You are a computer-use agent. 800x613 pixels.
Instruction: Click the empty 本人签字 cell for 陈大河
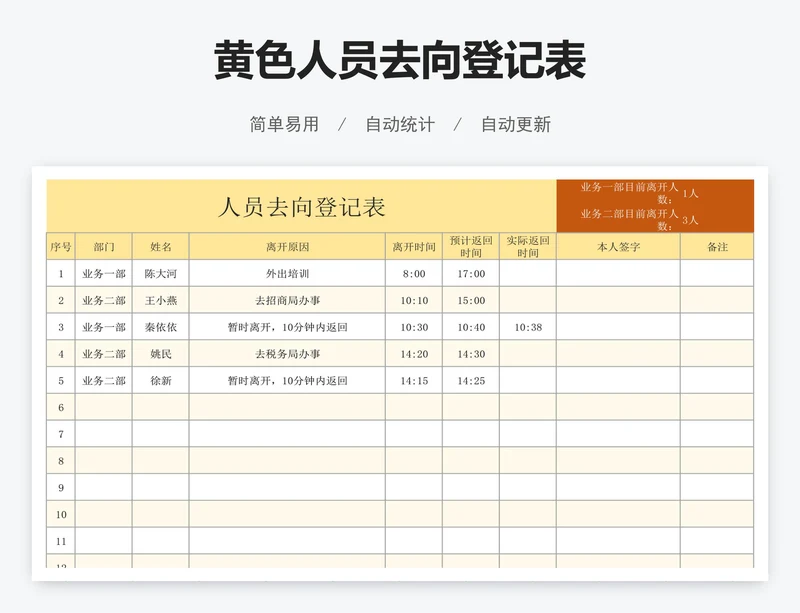click(618, 274)
